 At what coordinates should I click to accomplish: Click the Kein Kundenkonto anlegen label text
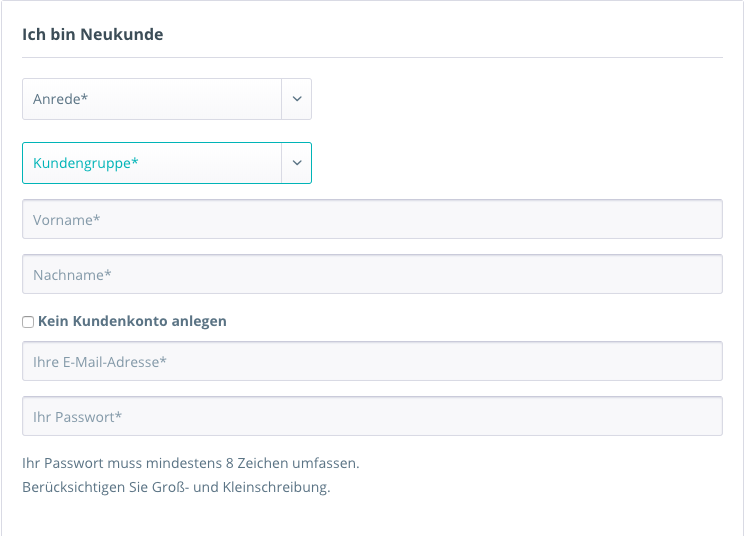pos(132,322)
